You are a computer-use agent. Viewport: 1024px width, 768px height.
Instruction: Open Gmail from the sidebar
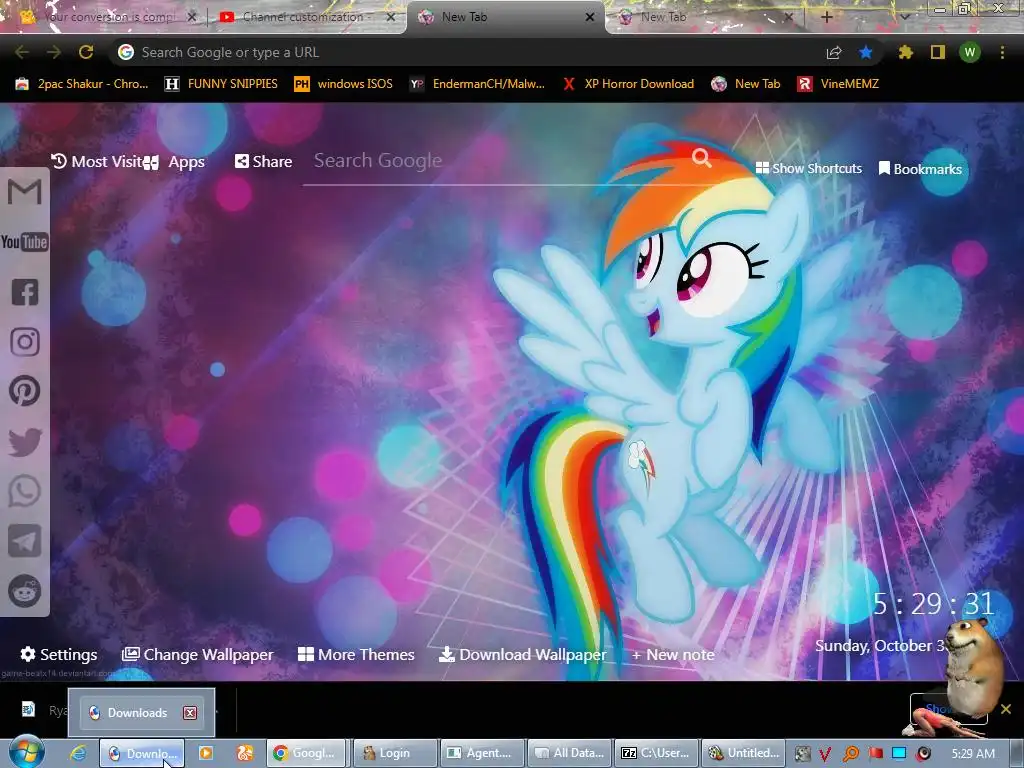pyautogui.click(x=25, y=192)
